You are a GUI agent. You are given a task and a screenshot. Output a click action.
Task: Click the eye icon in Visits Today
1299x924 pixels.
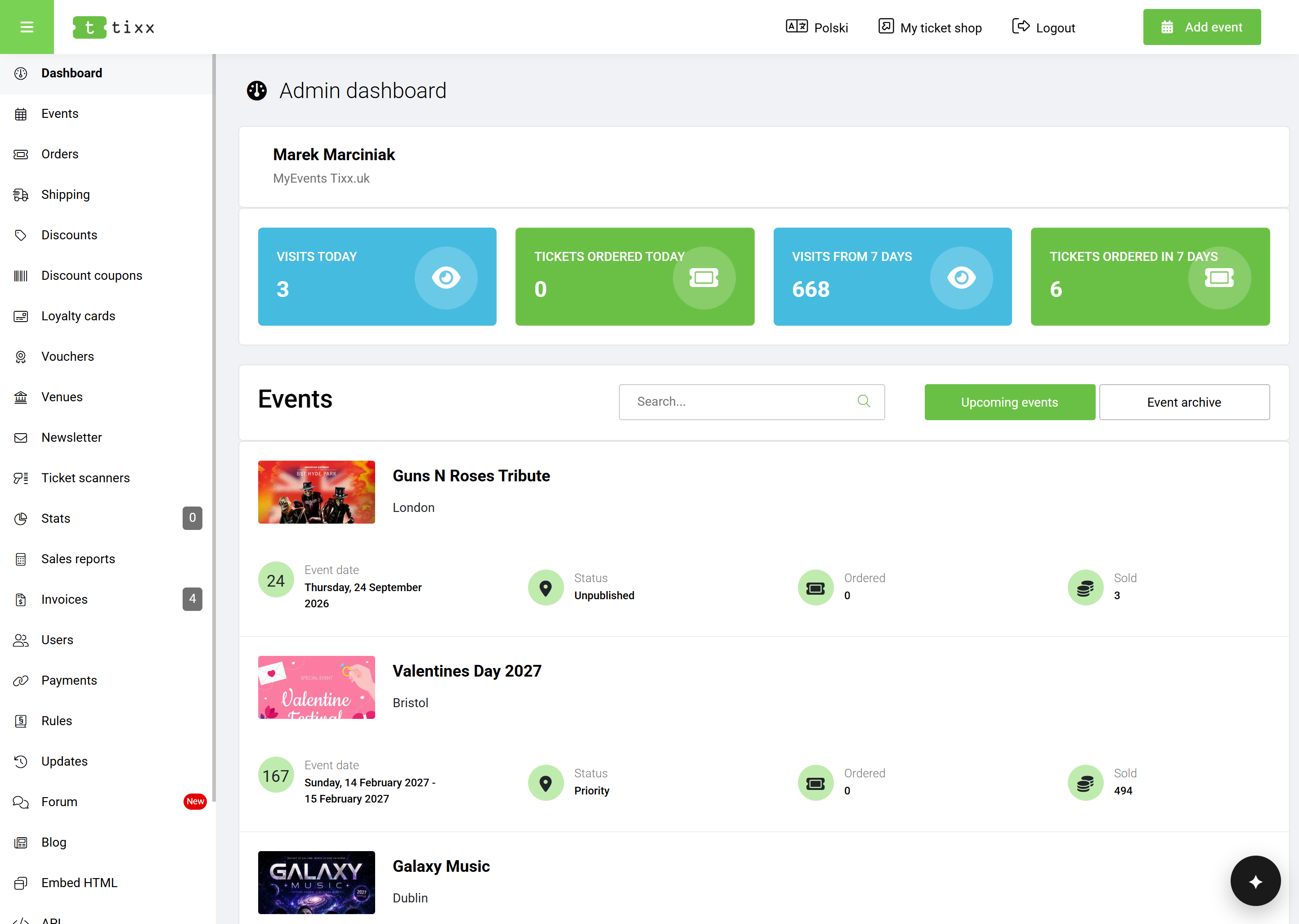[x=446, y=278]
